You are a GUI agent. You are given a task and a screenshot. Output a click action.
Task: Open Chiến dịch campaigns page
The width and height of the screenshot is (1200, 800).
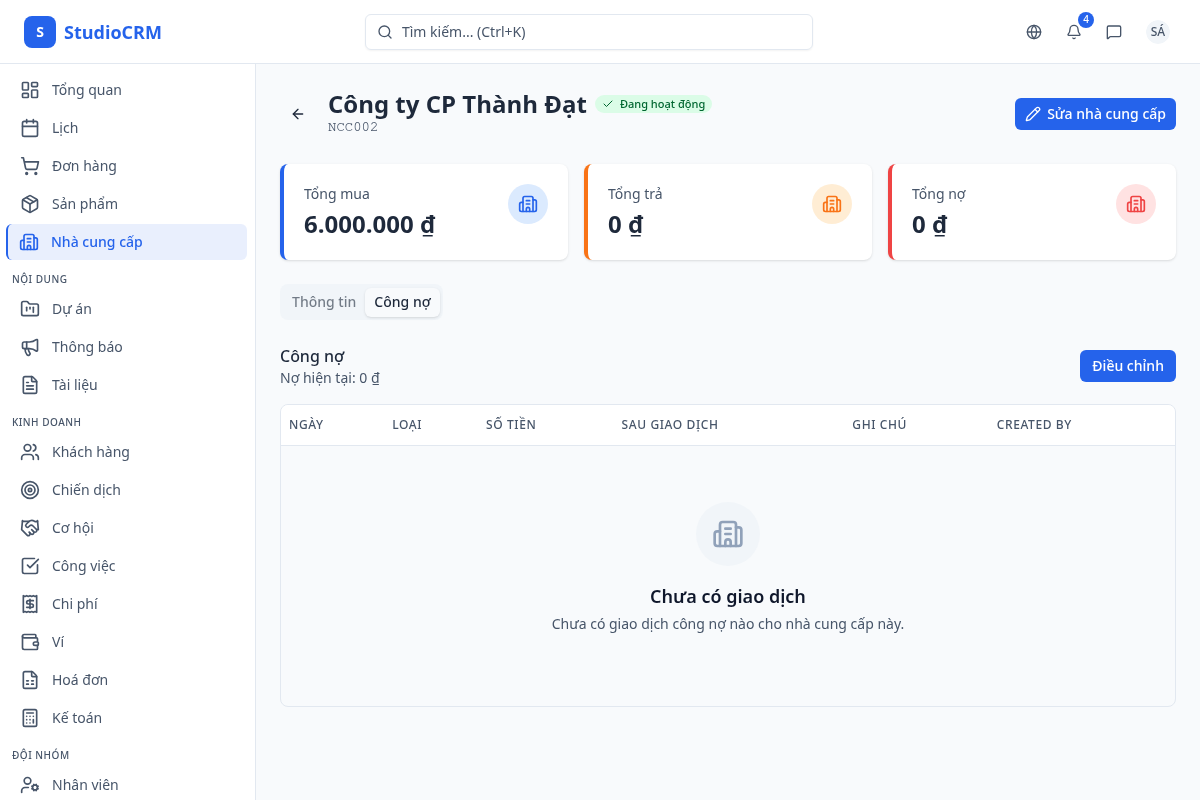click(x=86, y=490)
